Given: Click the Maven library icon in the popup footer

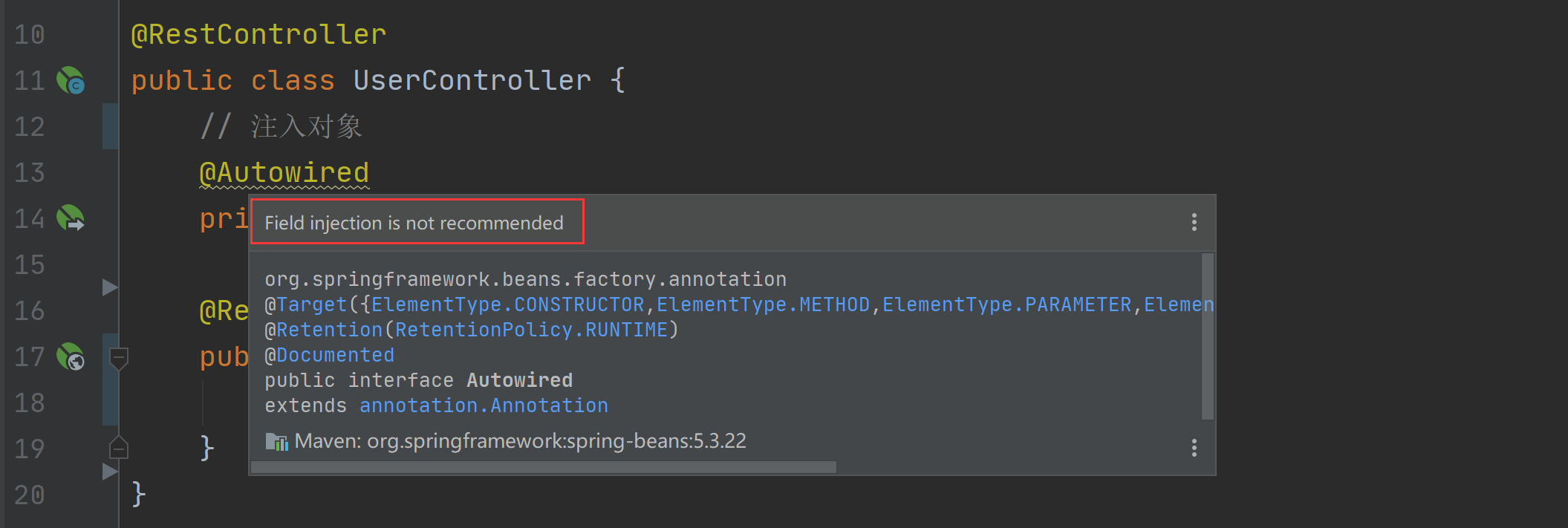Looking at the screenshot, I should (277, 442).
